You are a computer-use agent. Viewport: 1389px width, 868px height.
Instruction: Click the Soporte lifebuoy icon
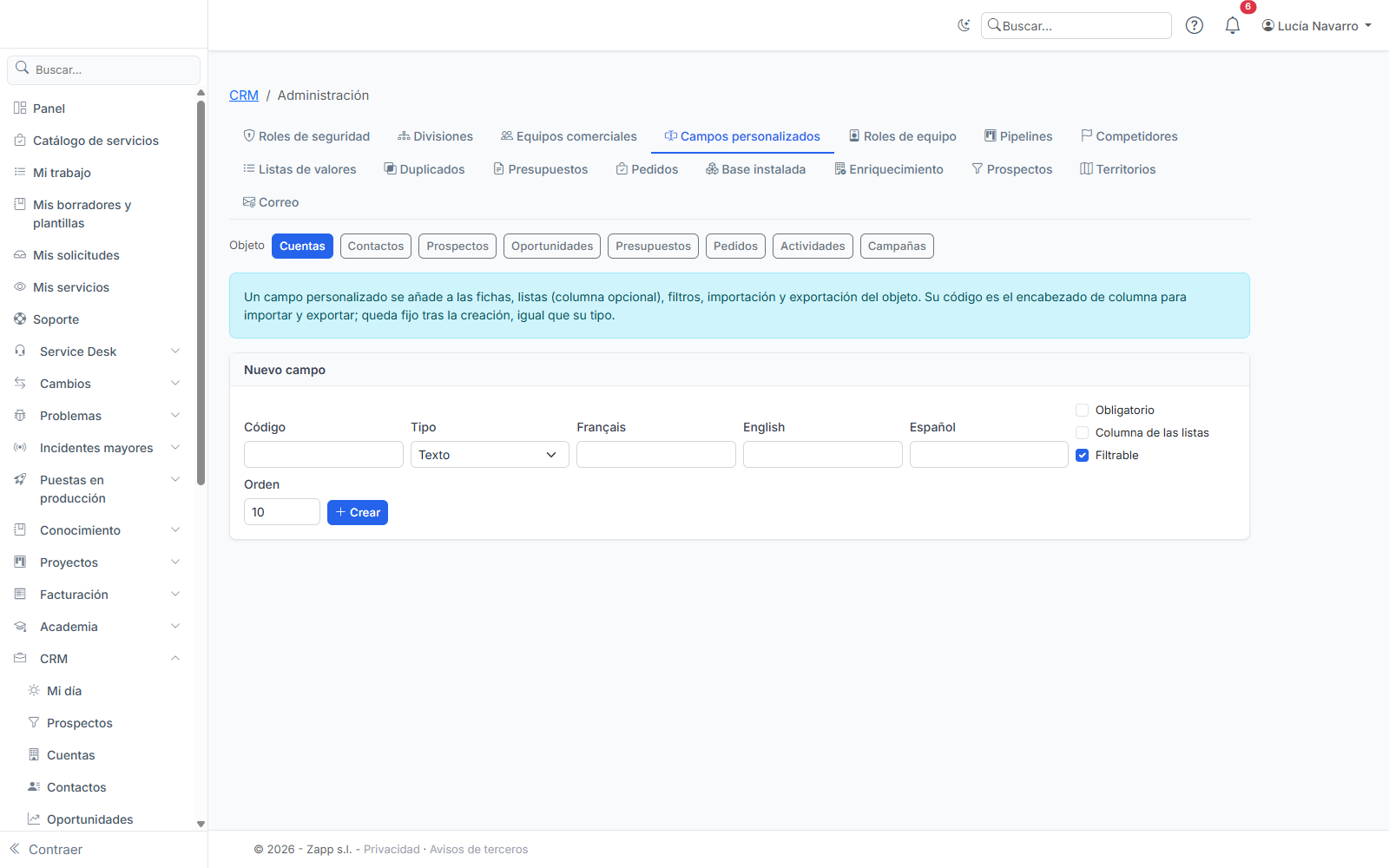tap(20, 319)
